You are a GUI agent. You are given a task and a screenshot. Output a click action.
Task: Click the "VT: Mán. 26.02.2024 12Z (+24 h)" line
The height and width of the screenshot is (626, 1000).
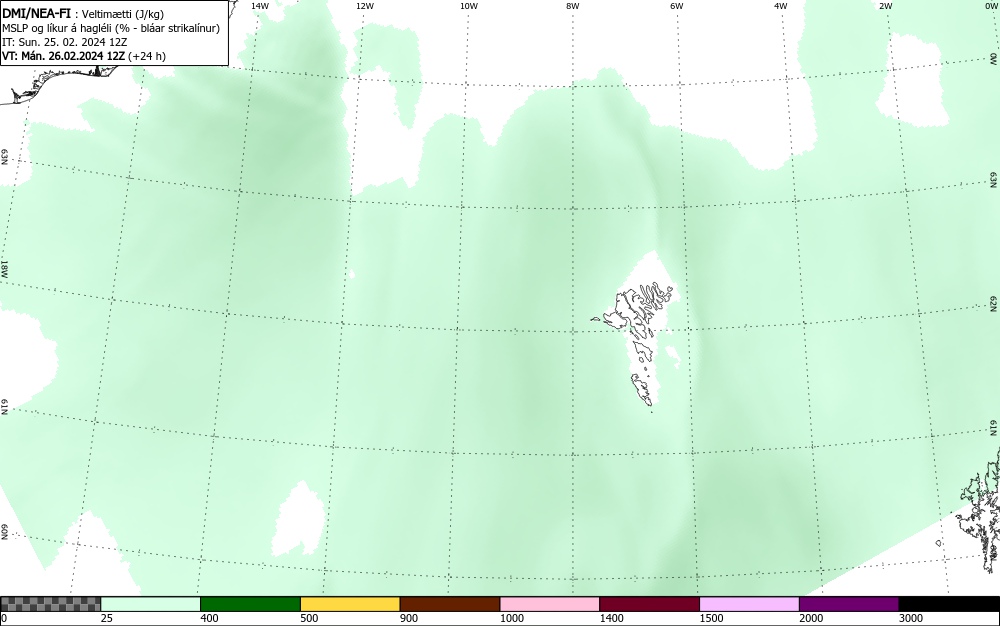click(84, 56)
